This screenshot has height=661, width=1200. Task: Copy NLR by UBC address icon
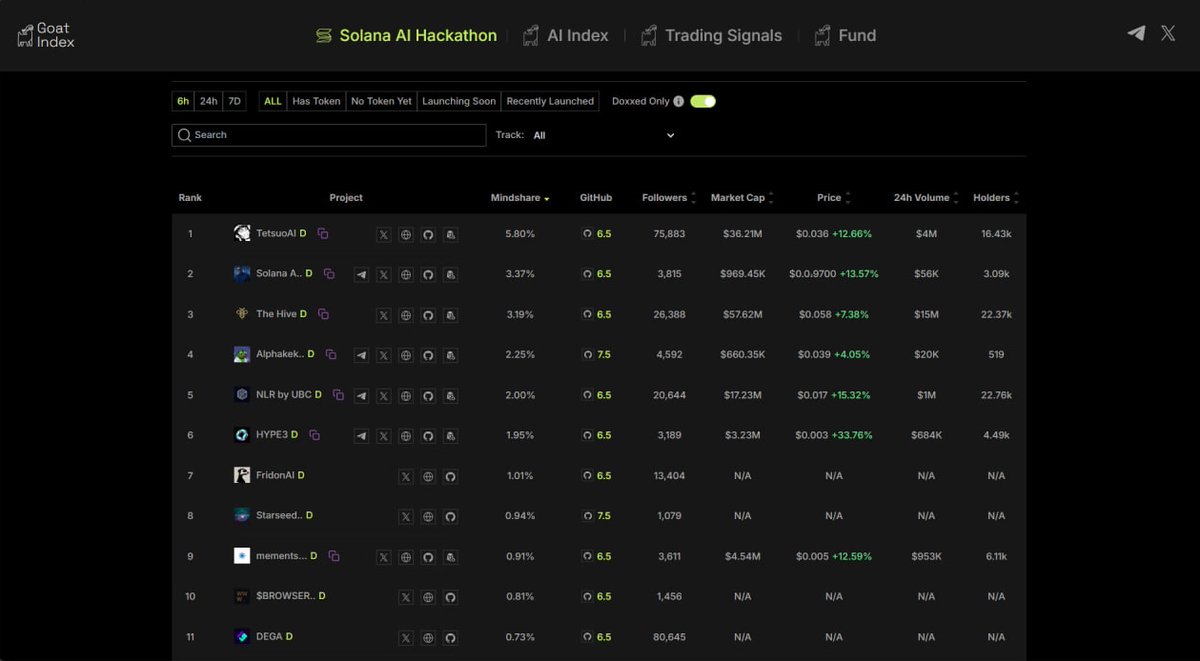[x=338, y=395]
